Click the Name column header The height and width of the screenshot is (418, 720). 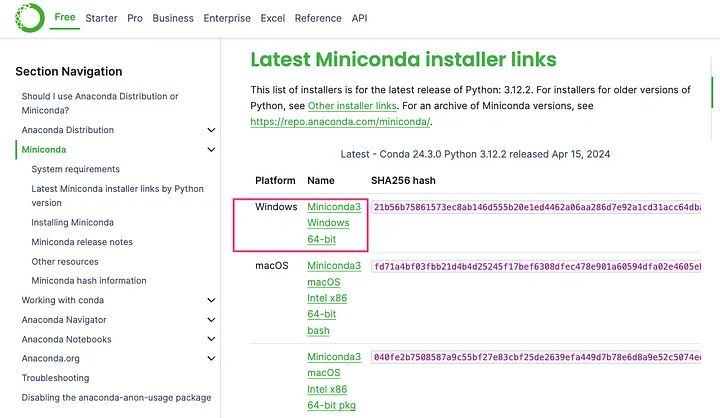click(321, 181)
